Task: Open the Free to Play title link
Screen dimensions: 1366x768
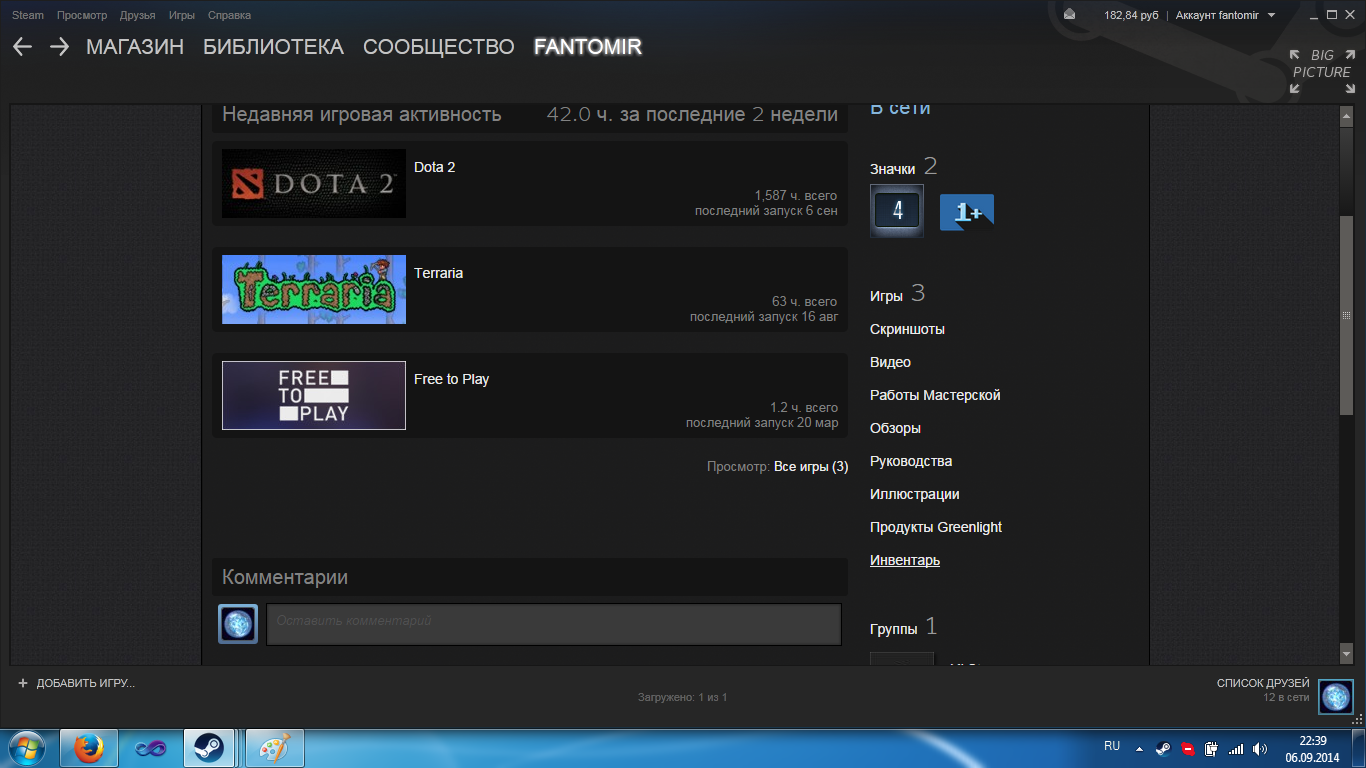Action: pos(452,379)
